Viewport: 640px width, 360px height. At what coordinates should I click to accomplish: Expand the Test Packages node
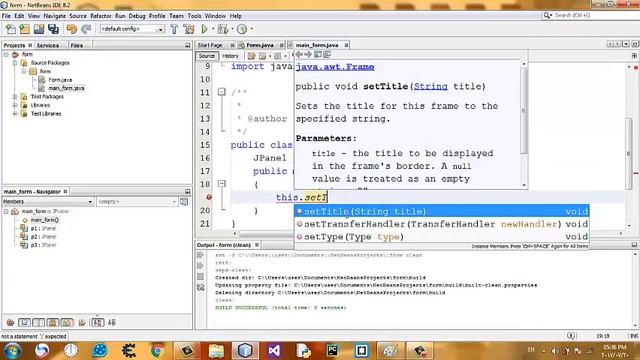pos(15,97)
